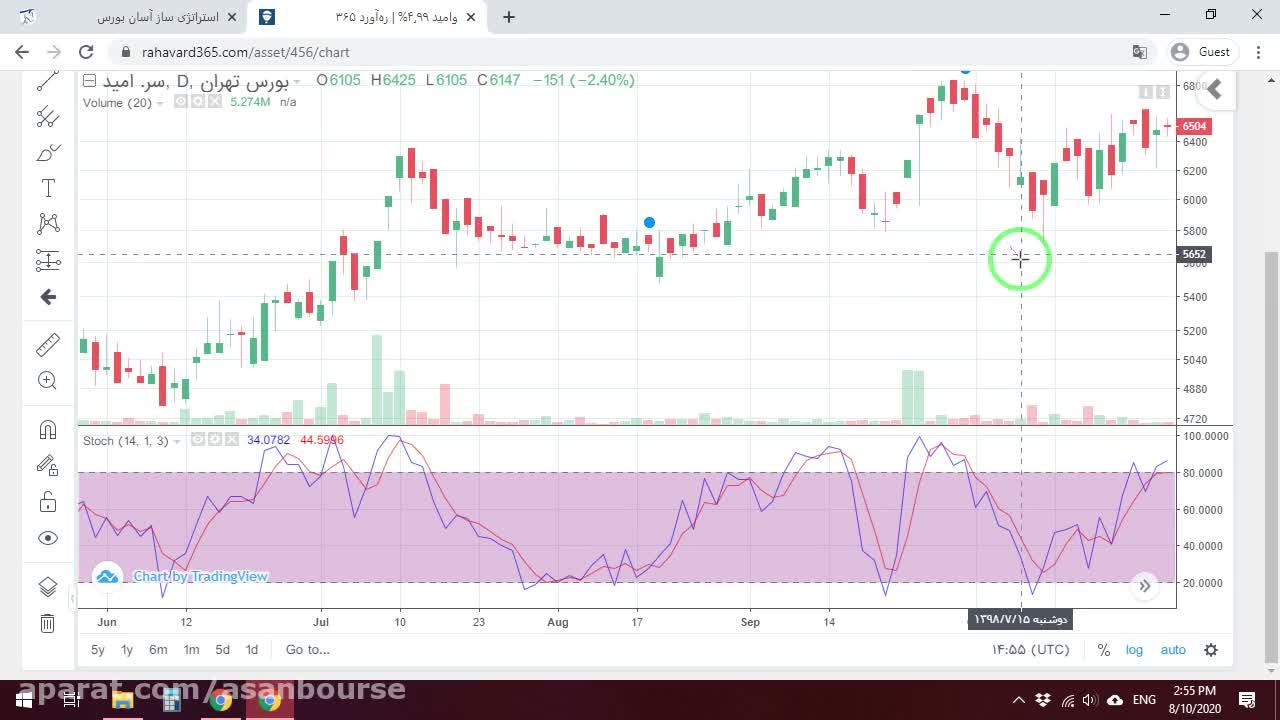Viewport: 1280px width, 720px height.
Task: Click the trash remove drawings icon
Action: [x=47, y=624]
